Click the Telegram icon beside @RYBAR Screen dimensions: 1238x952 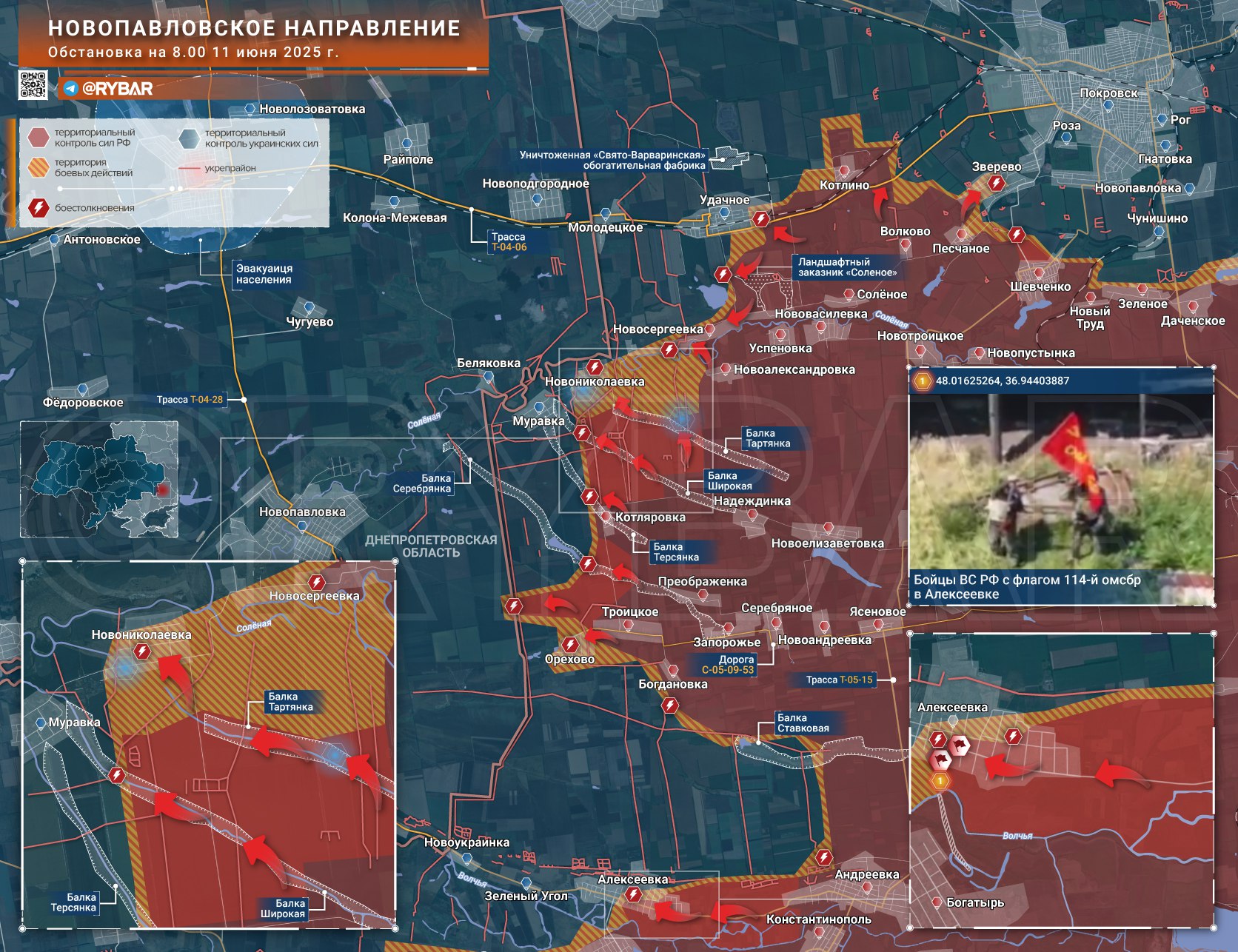pos(71,89)
